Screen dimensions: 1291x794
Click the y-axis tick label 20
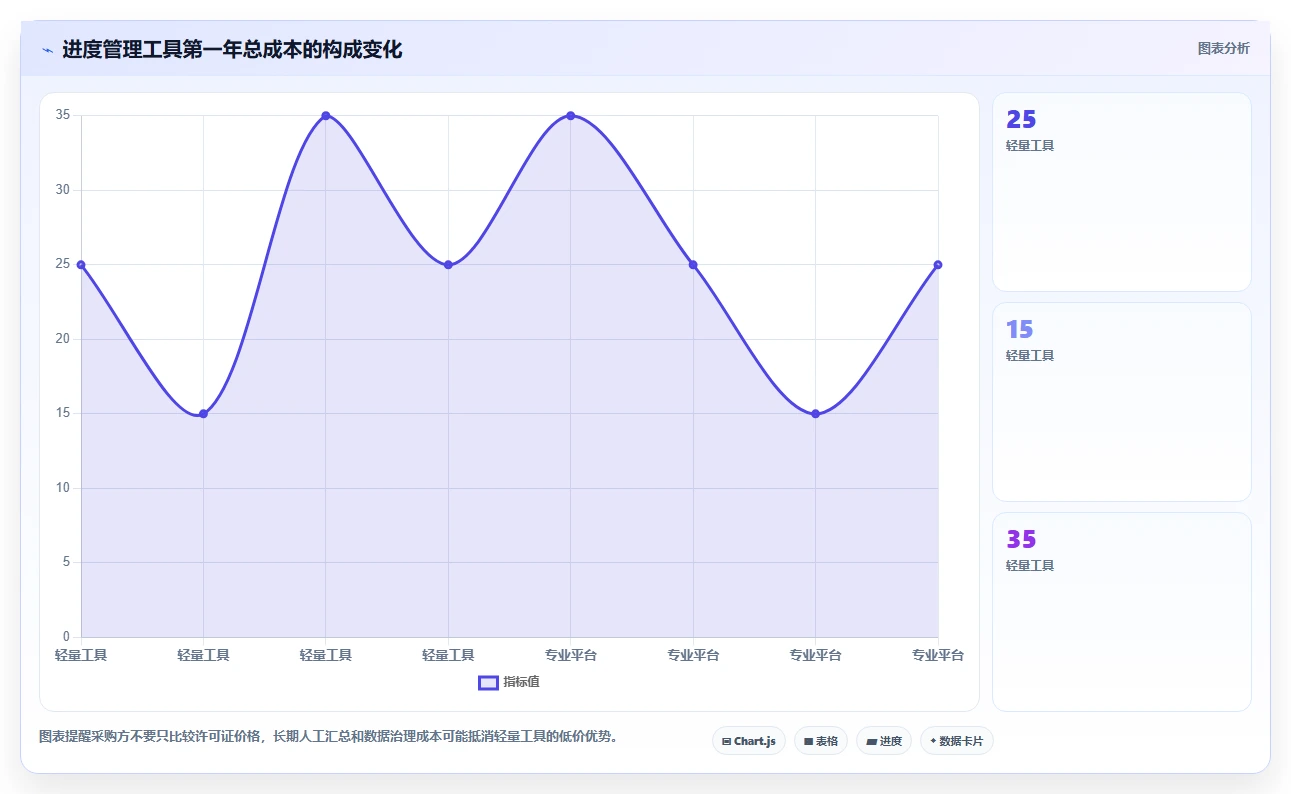(62, 339)
